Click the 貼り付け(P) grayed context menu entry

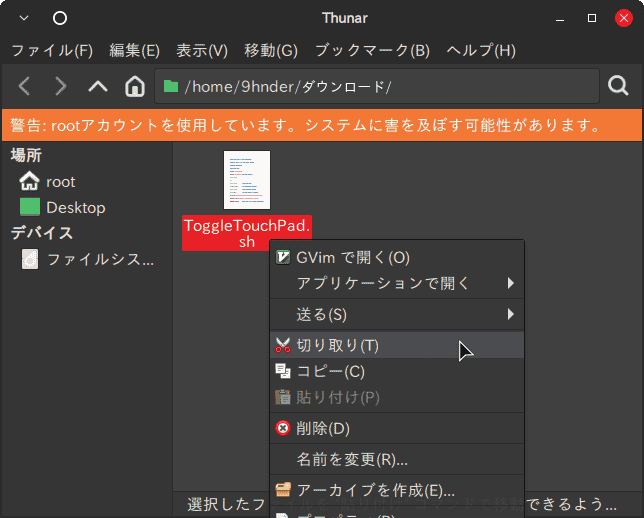point(397,397)
